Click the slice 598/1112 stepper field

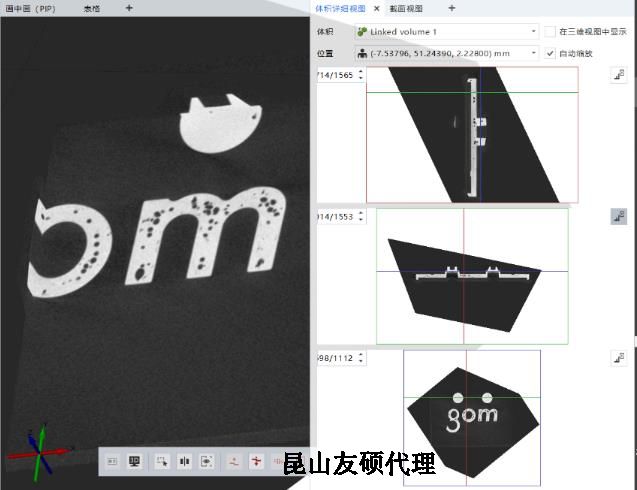tap(341, 358)
